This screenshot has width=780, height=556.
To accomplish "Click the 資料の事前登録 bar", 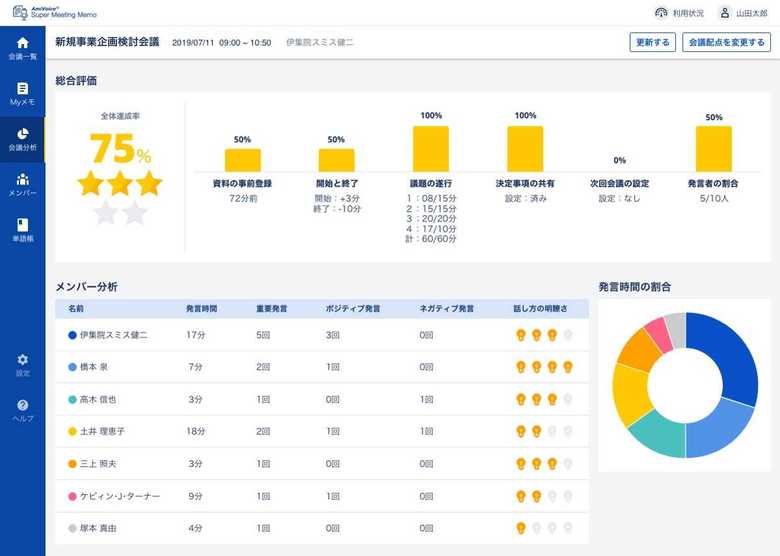I will [x=243, y=160].
